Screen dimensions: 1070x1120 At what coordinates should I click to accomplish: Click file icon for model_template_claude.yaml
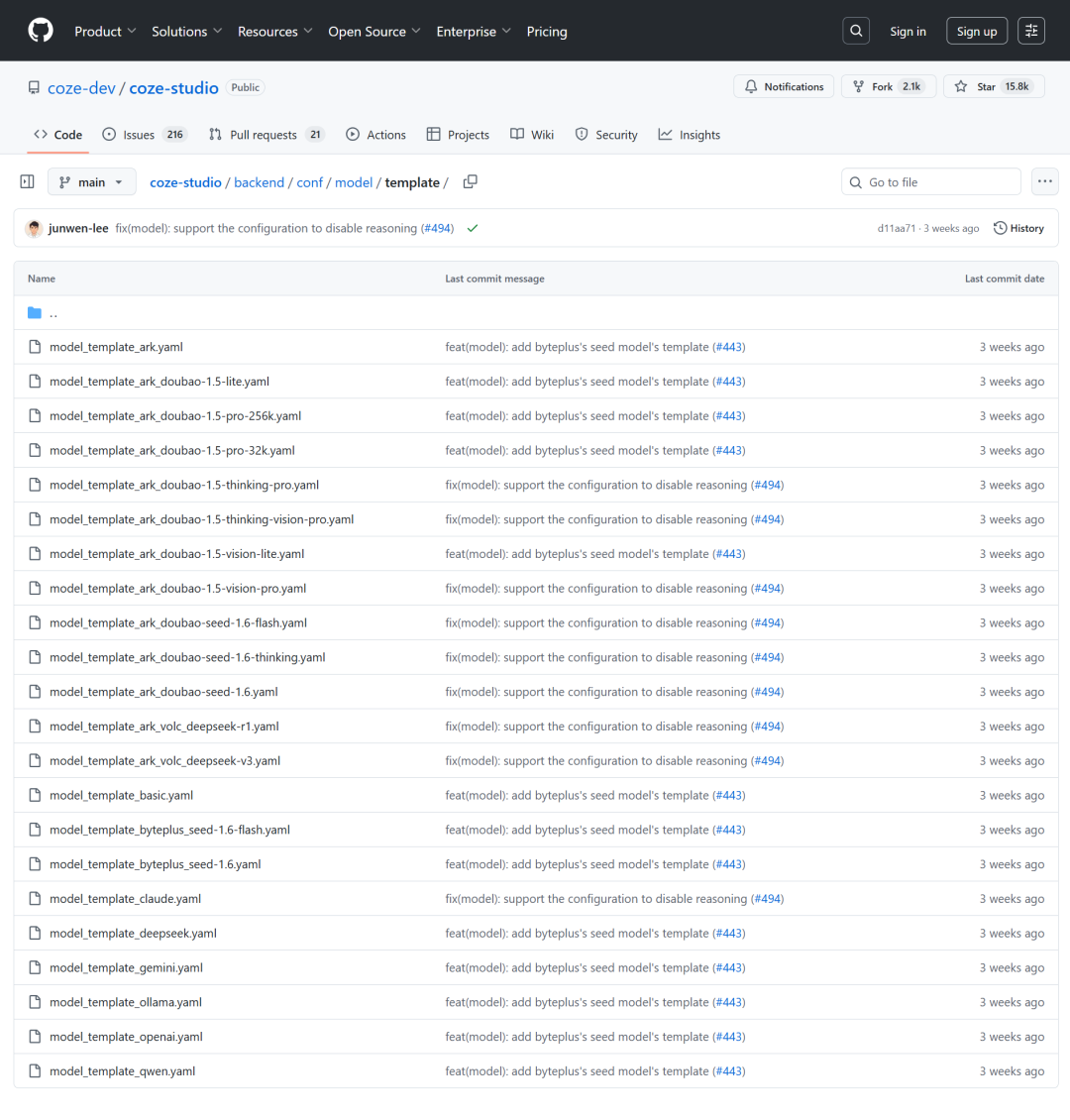[x=35, y=899]
